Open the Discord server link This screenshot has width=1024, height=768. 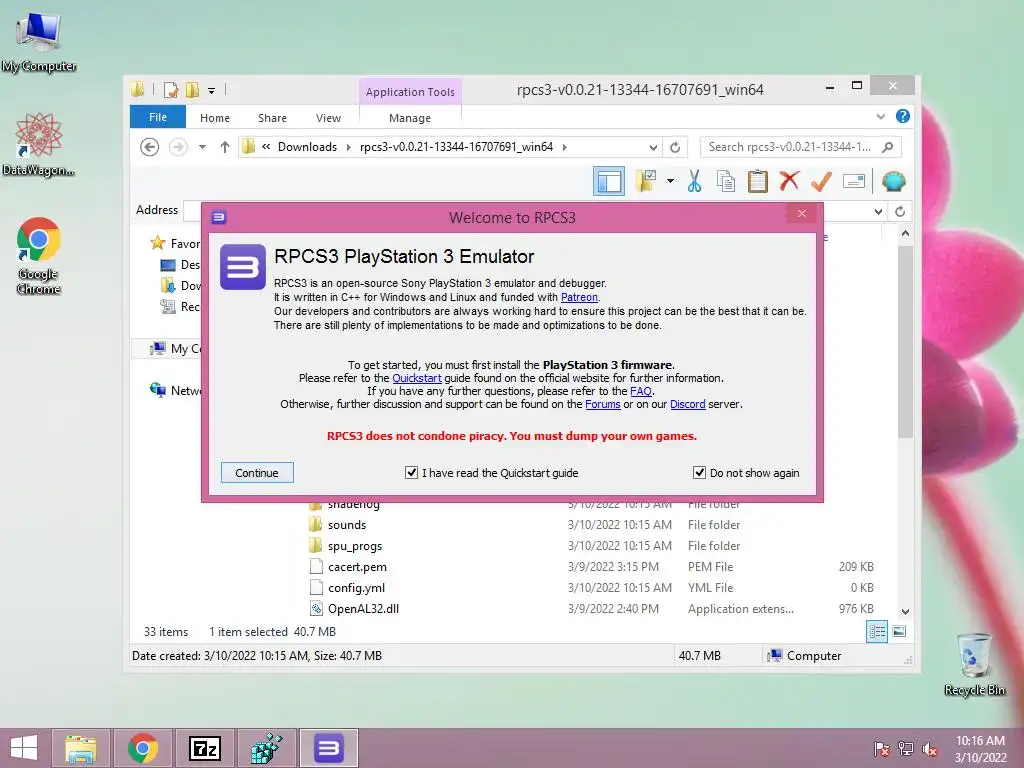688,404
